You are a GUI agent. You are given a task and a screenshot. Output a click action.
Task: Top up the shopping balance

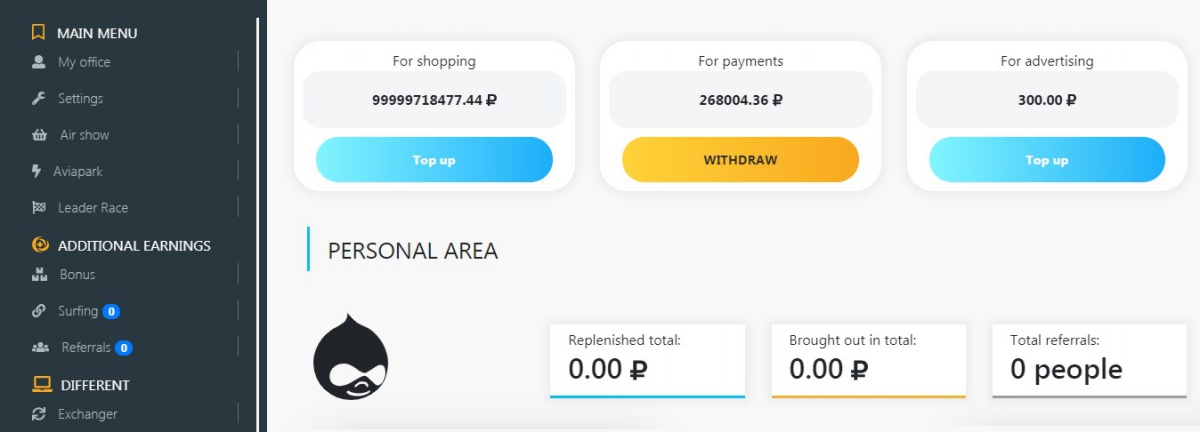coord(434,160)
